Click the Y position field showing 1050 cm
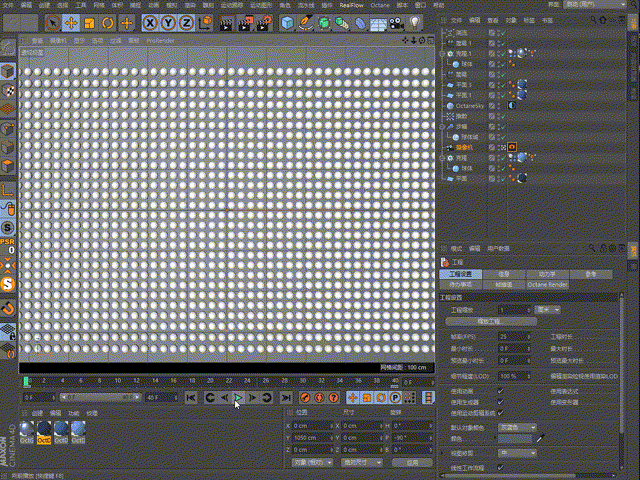The image size is (640, 480). (313, 438)
